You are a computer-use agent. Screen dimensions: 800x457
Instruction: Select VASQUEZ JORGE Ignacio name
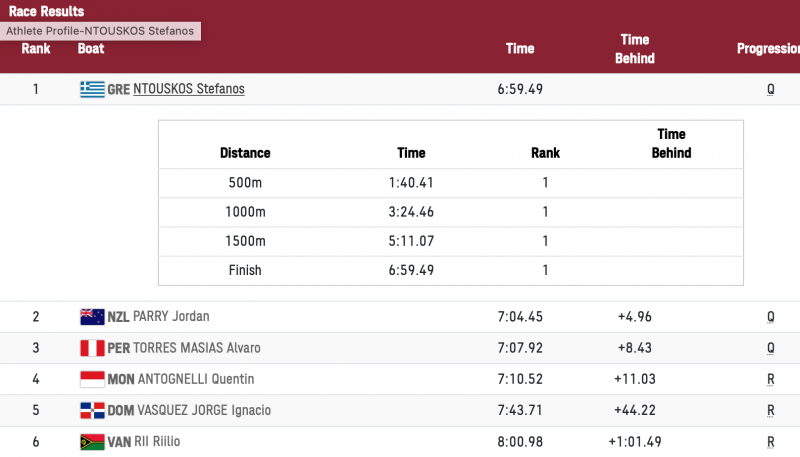point(203,410)
